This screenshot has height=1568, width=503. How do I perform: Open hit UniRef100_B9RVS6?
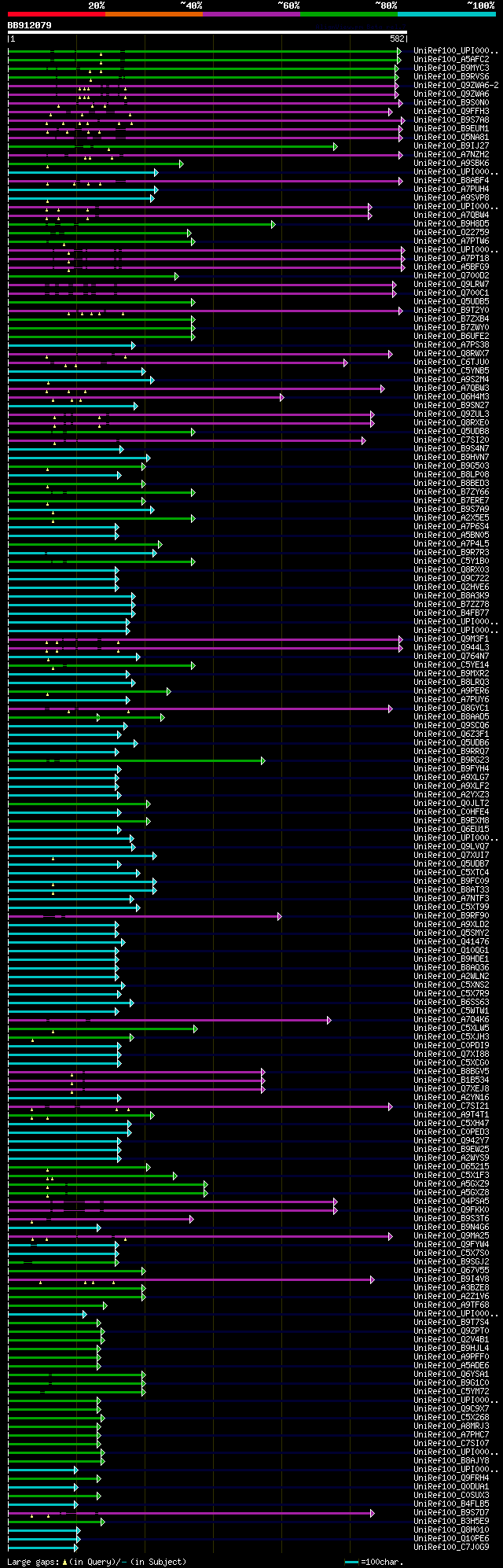point(451,76)
